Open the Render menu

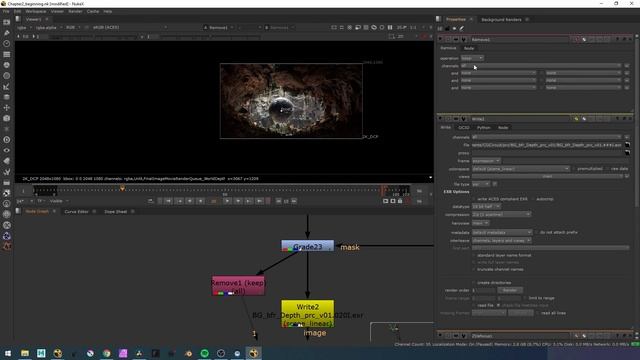[75, 11]
